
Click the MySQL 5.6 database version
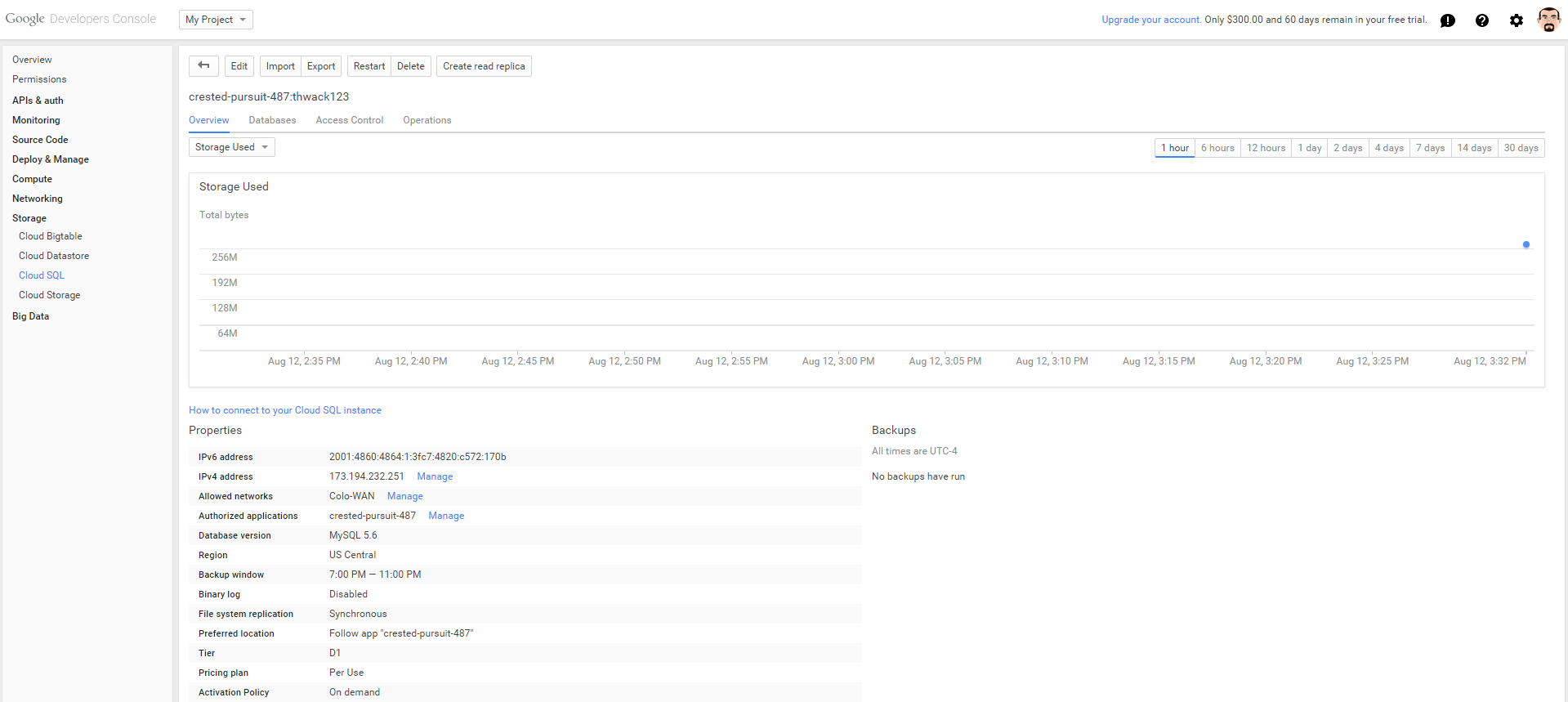(x=353, y=535)
